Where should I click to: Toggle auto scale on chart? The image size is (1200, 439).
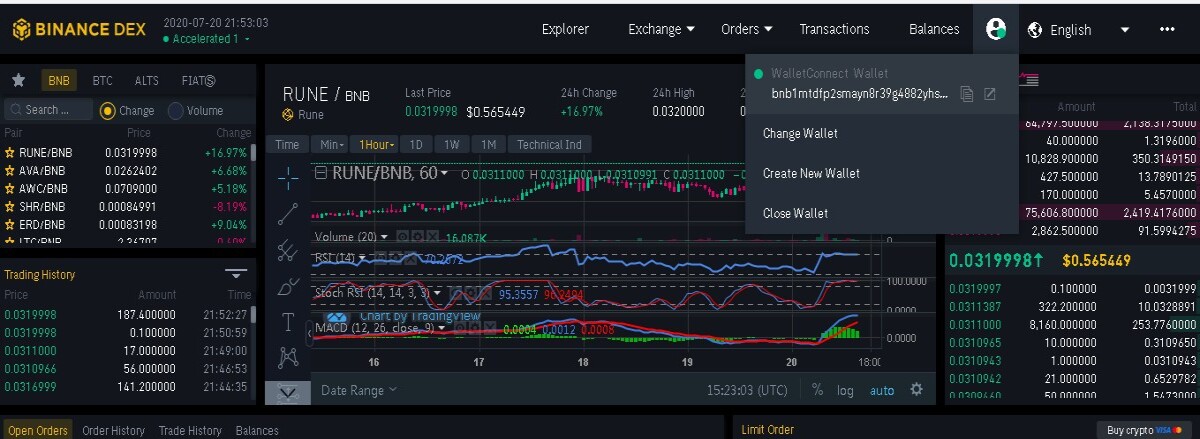tap(882, 390)
